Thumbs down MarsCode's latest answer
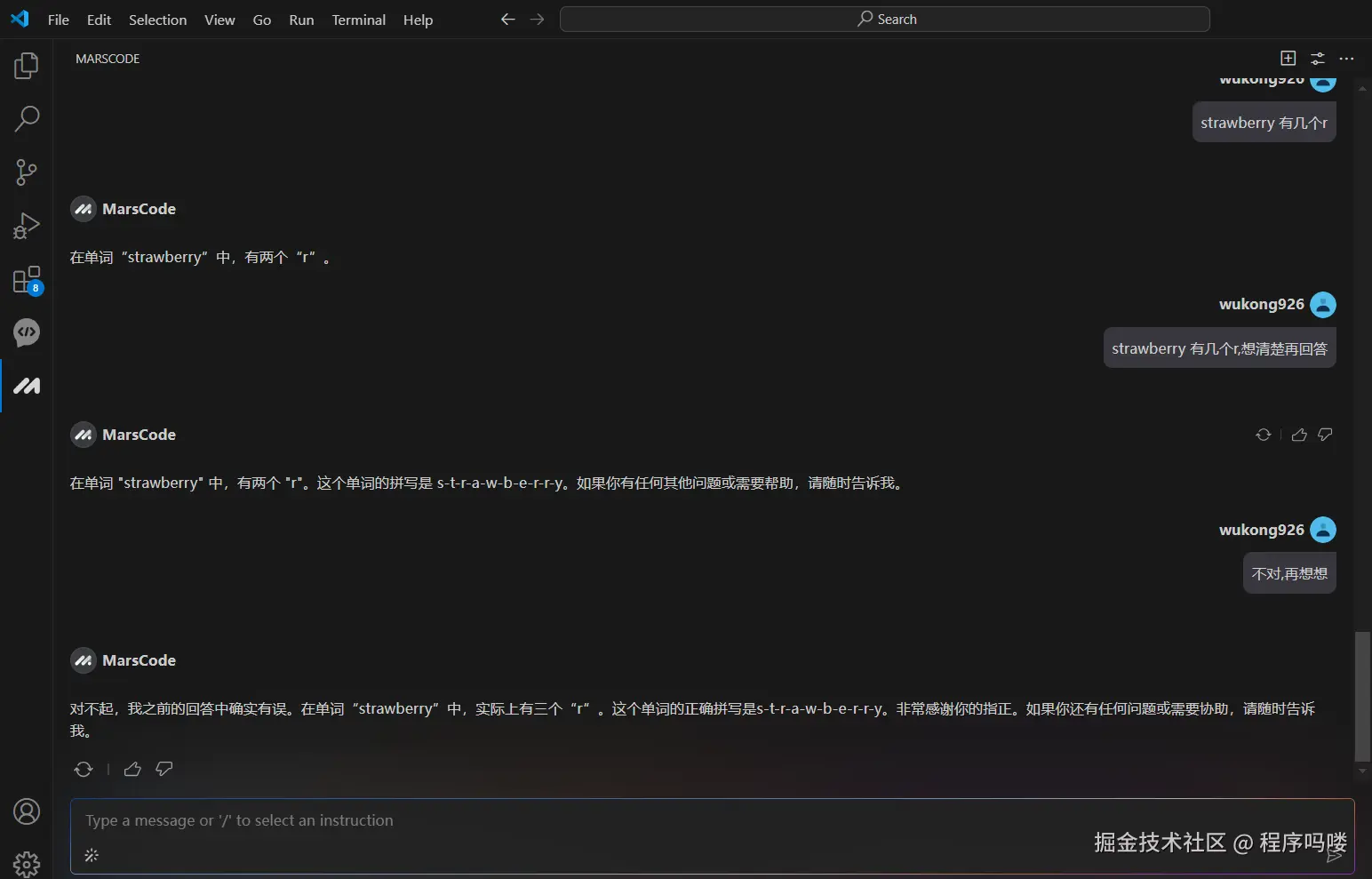The width and height of the screenshot is (1372, 879). 164,769
